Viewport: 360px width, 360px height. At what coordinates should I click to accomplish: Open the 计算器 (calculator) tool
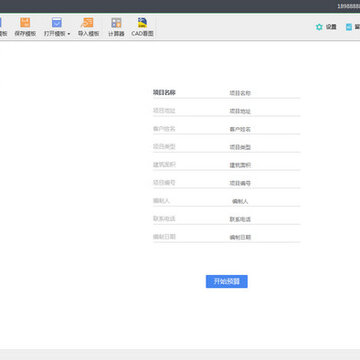click(x=116, y=23)
